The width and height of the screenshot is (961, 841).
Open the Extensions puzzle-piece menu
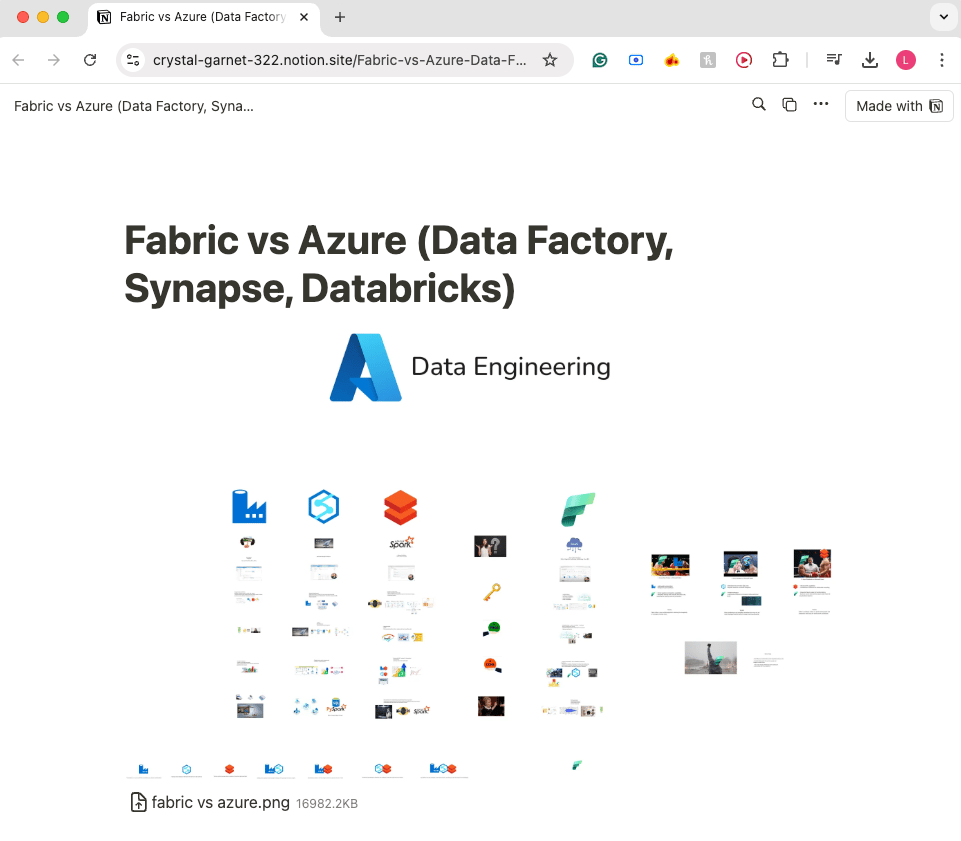780,60
